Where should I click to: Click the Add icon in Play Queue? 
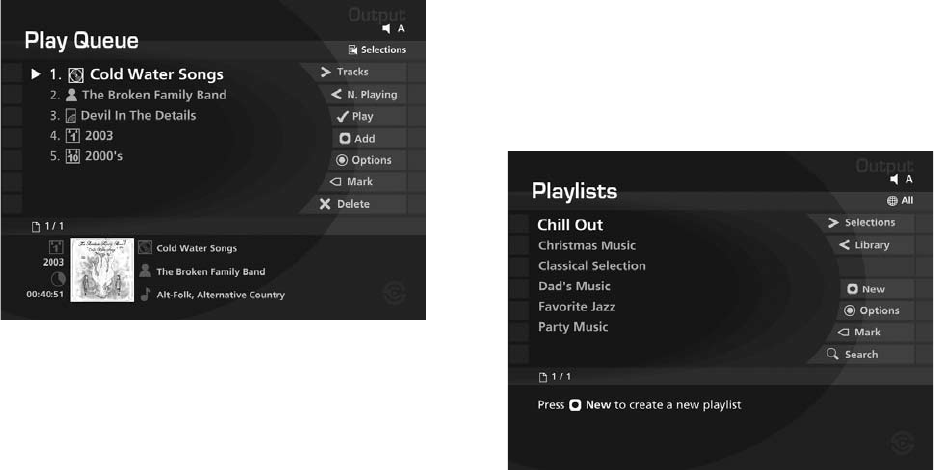345,139
